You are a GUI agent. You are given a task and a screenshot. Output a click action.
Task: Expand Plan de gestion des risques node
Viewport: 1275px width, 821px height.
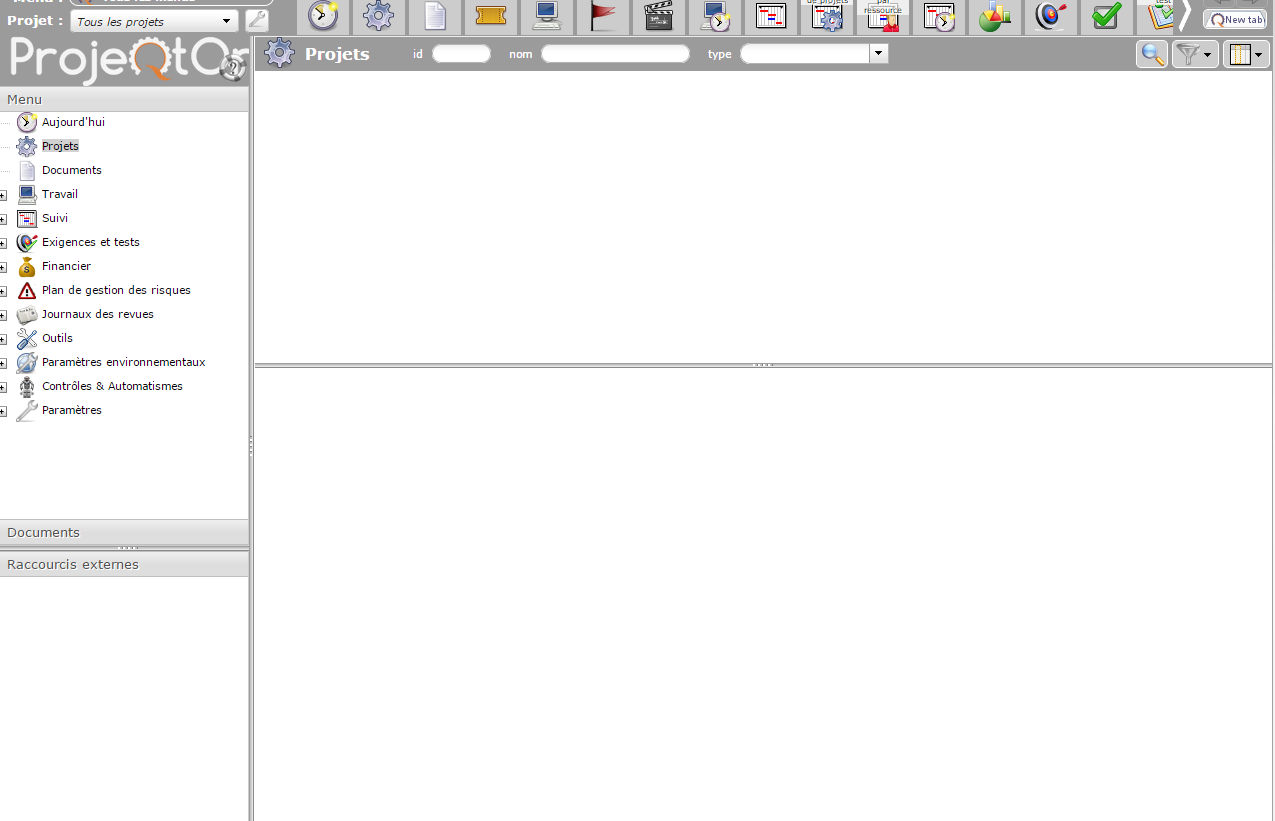click(4, 291)
